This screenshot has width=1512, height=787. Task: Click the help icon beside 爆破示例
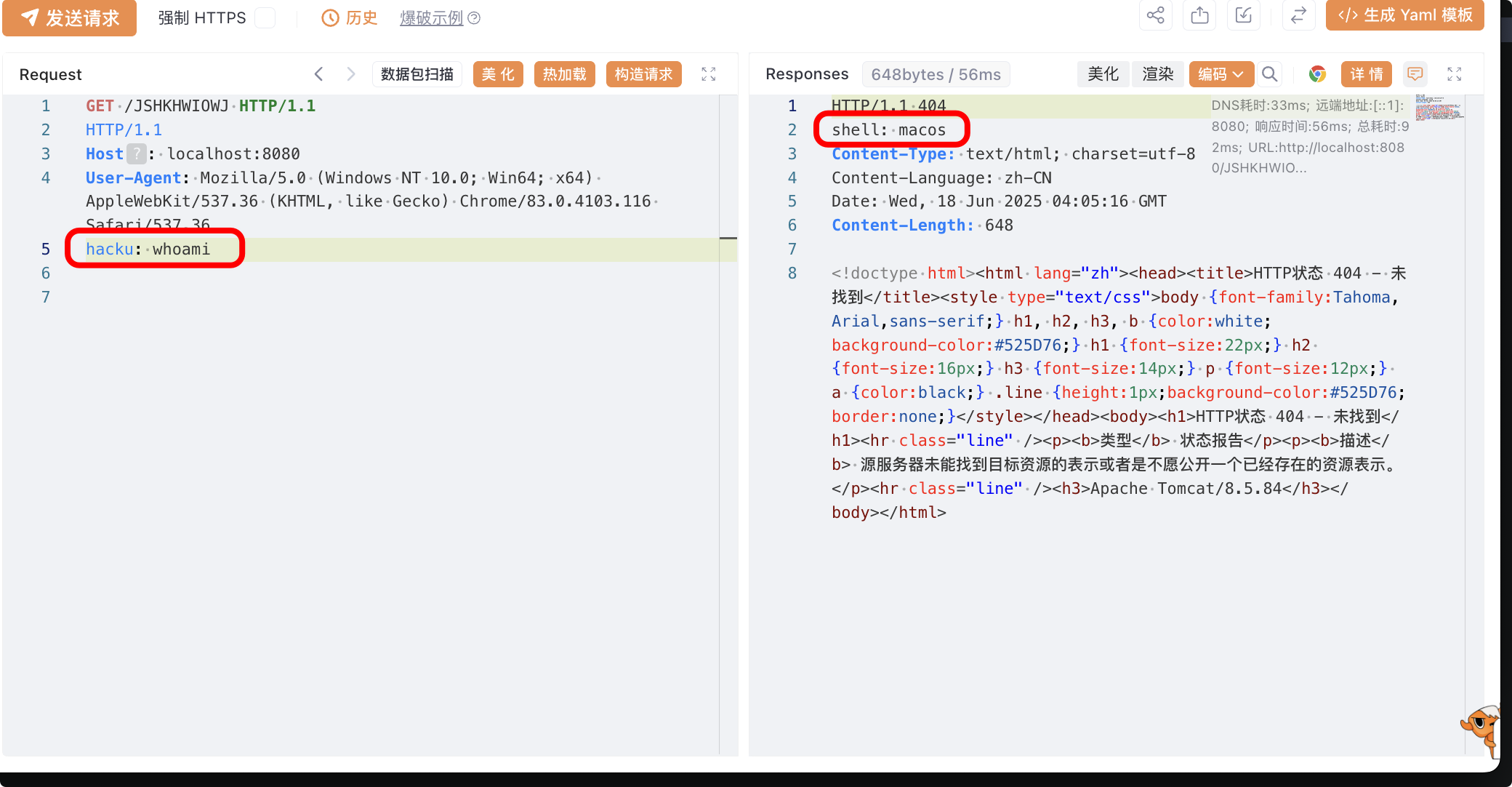point(474,18)
